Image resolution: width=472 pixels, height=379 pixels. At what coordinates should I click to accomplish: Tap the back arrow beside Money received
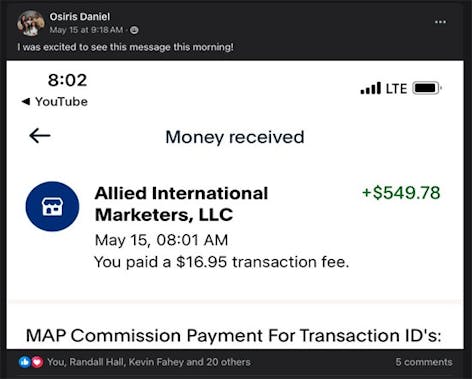[40, 136]
